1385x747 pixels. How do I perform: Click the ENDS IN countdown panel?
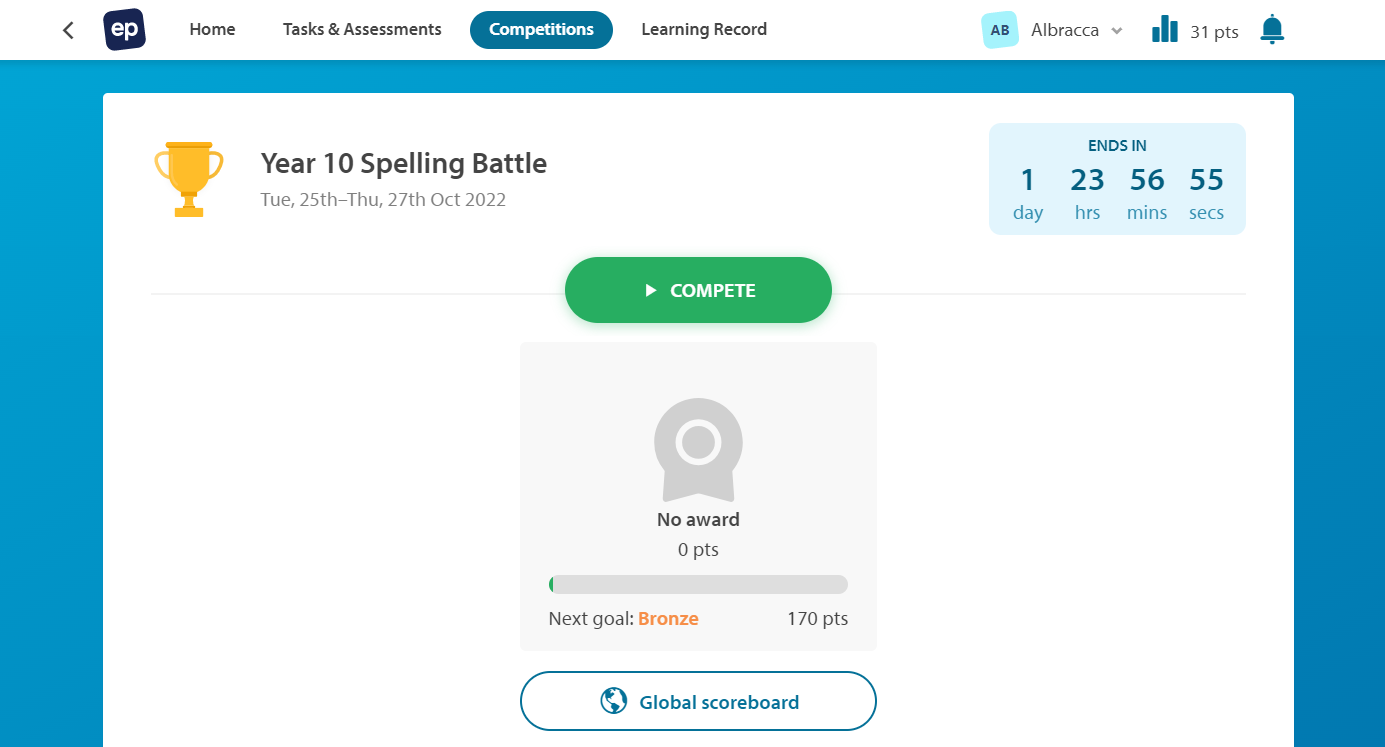(x=1116, y=179)
